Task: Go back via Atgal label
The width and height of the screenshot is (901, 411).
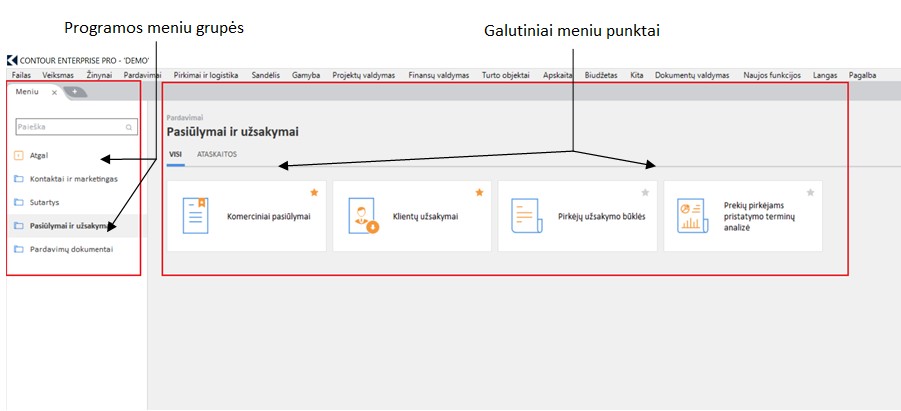Action: 39,155
